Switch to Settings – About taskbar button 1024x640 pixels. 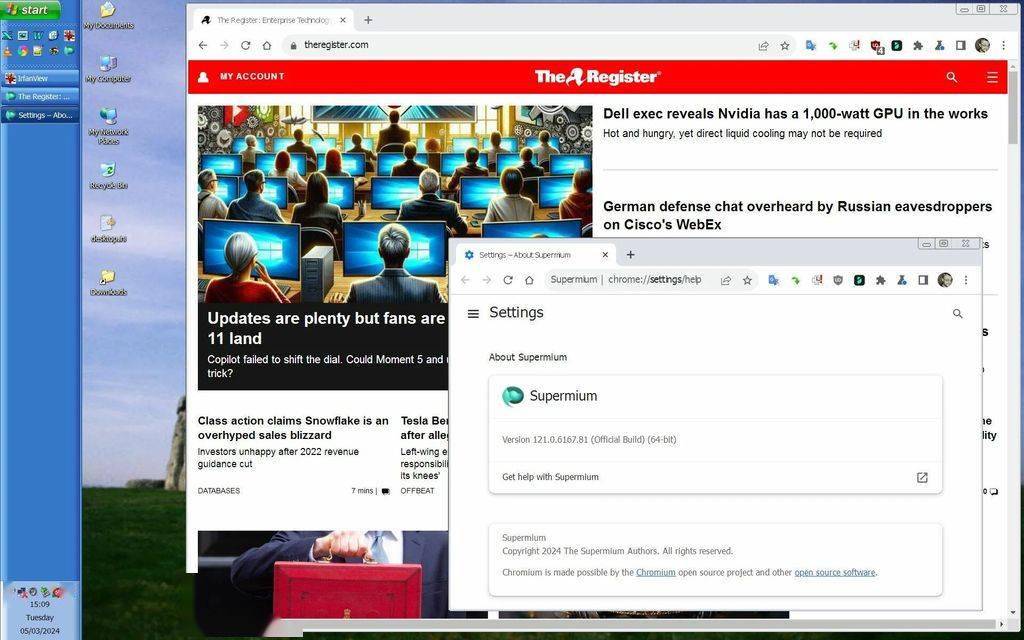tap(40, 115)
